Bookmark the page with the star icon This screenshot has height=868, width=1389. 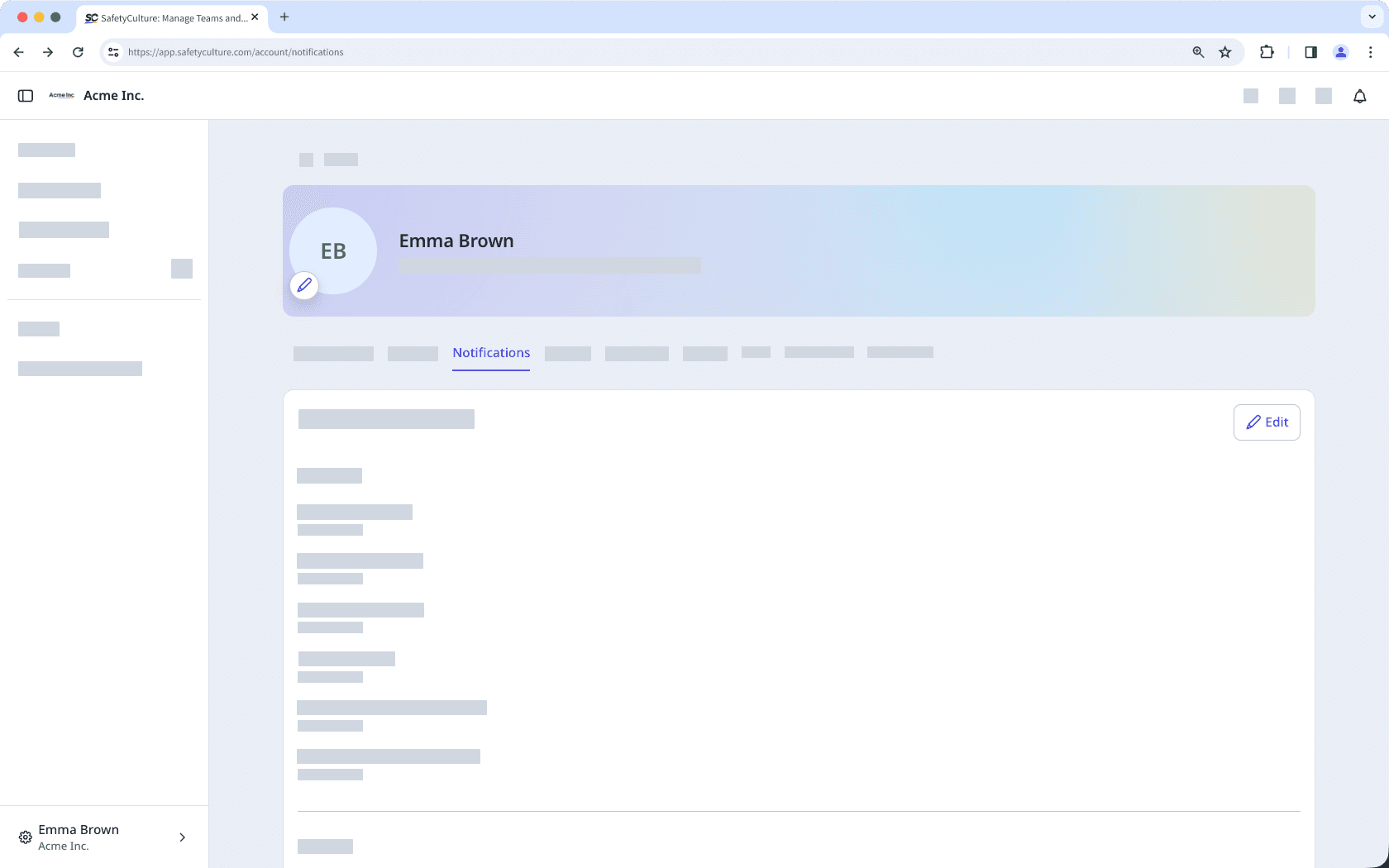point(1224,52)
